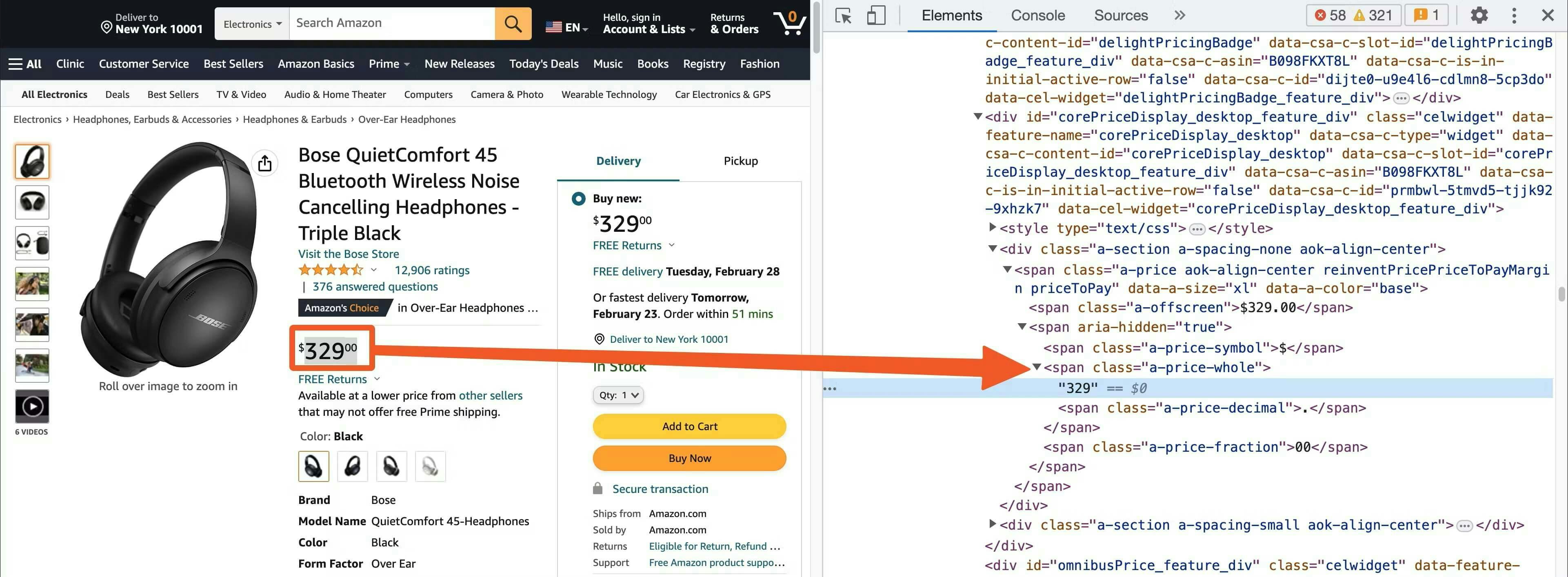Open the Electronics search category dropdown
Image resolution: width=1568 pixels, height=577 pixels.
click(x=252, y=24)
